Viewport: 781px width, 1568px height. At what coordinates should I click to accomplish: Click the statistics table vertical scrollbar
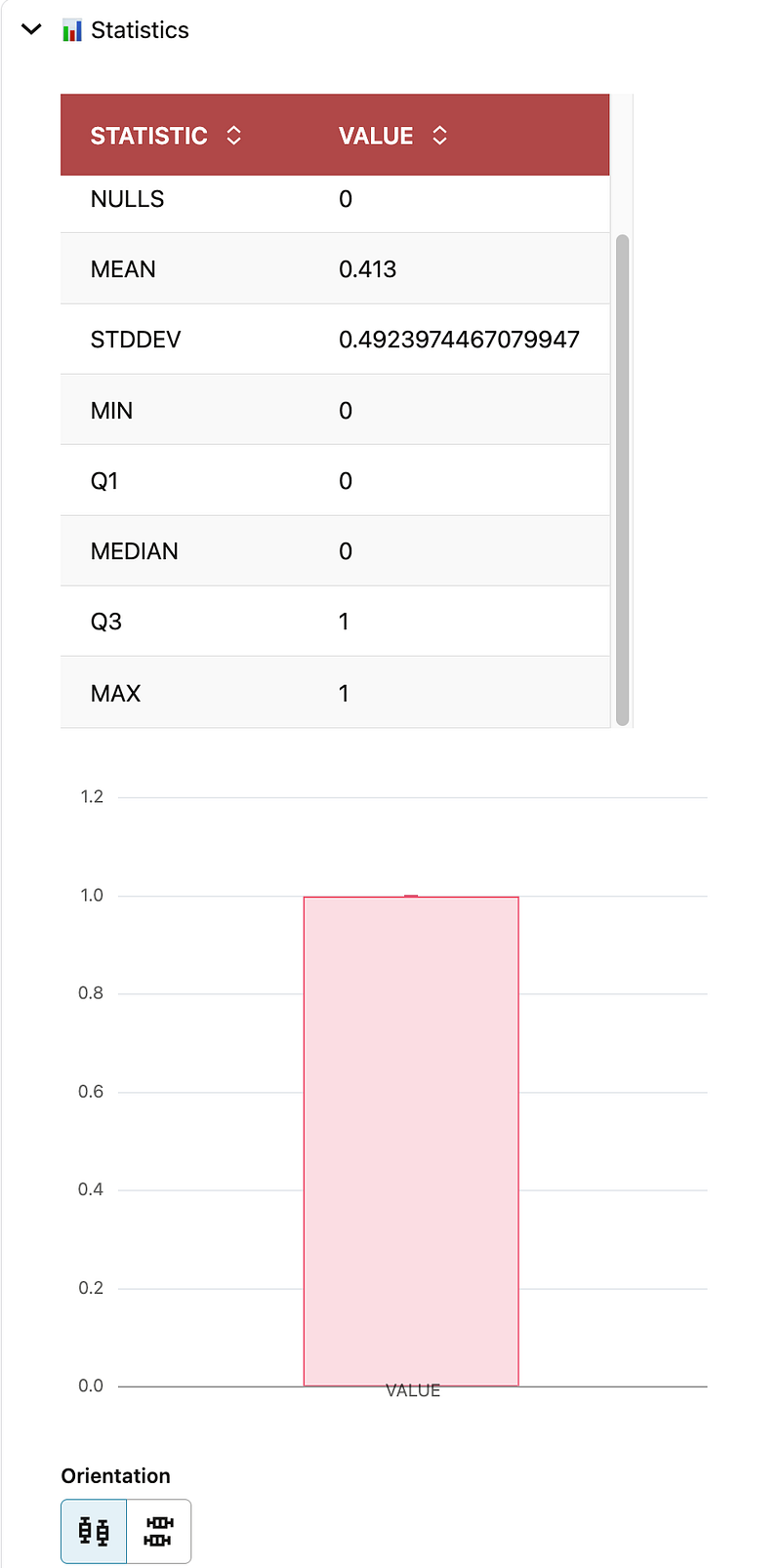click(x=622, y=478)
